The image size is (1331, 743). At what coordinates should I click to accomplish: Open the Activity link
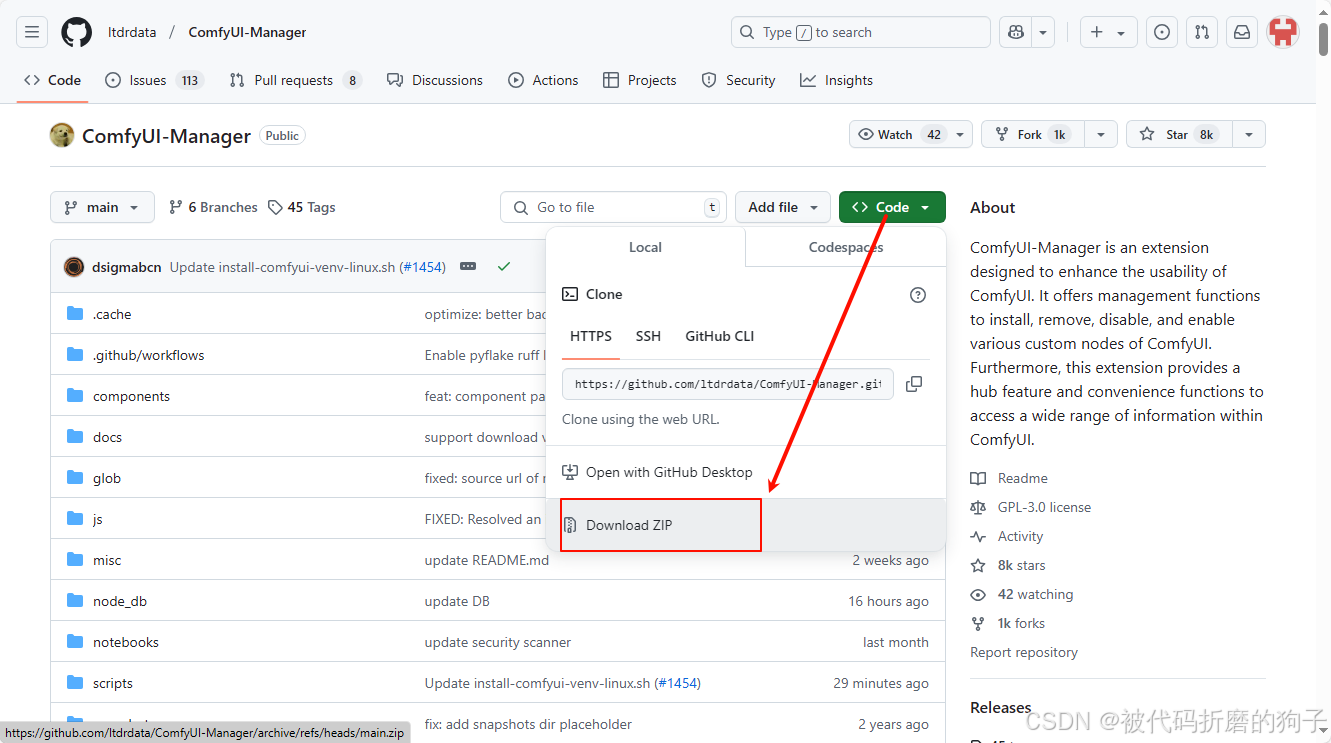[1007, 536]
